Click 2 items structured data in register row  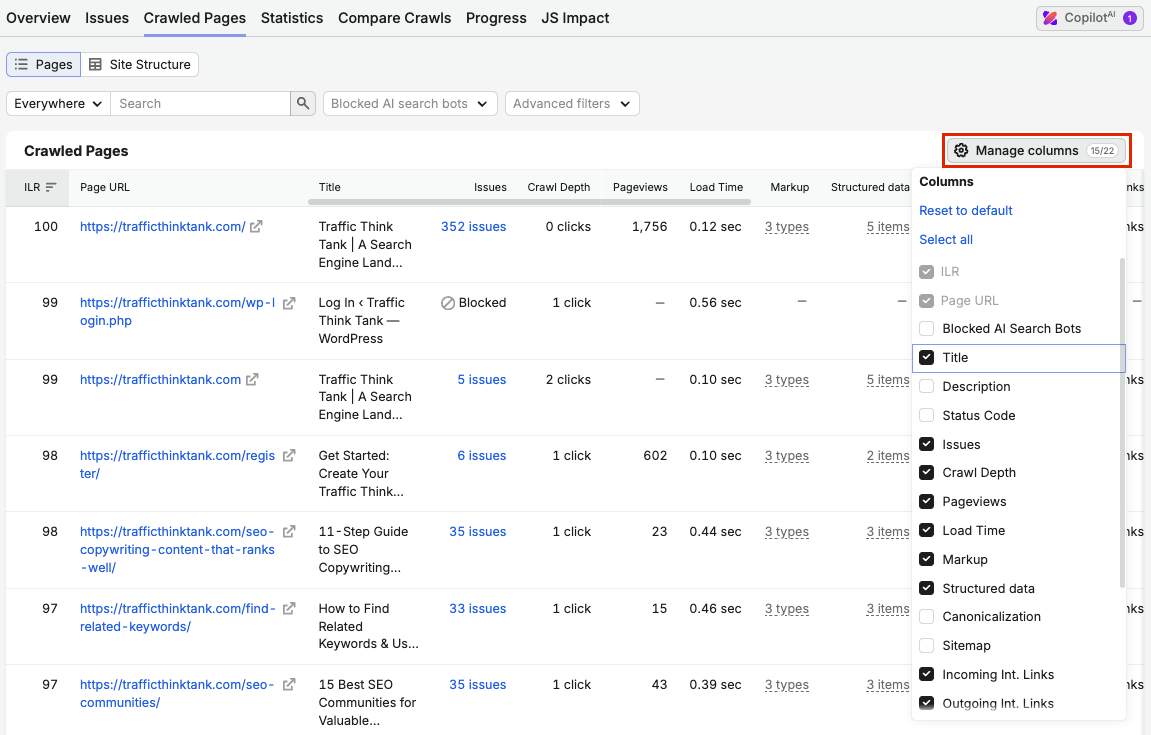click(x=887, y=455)
